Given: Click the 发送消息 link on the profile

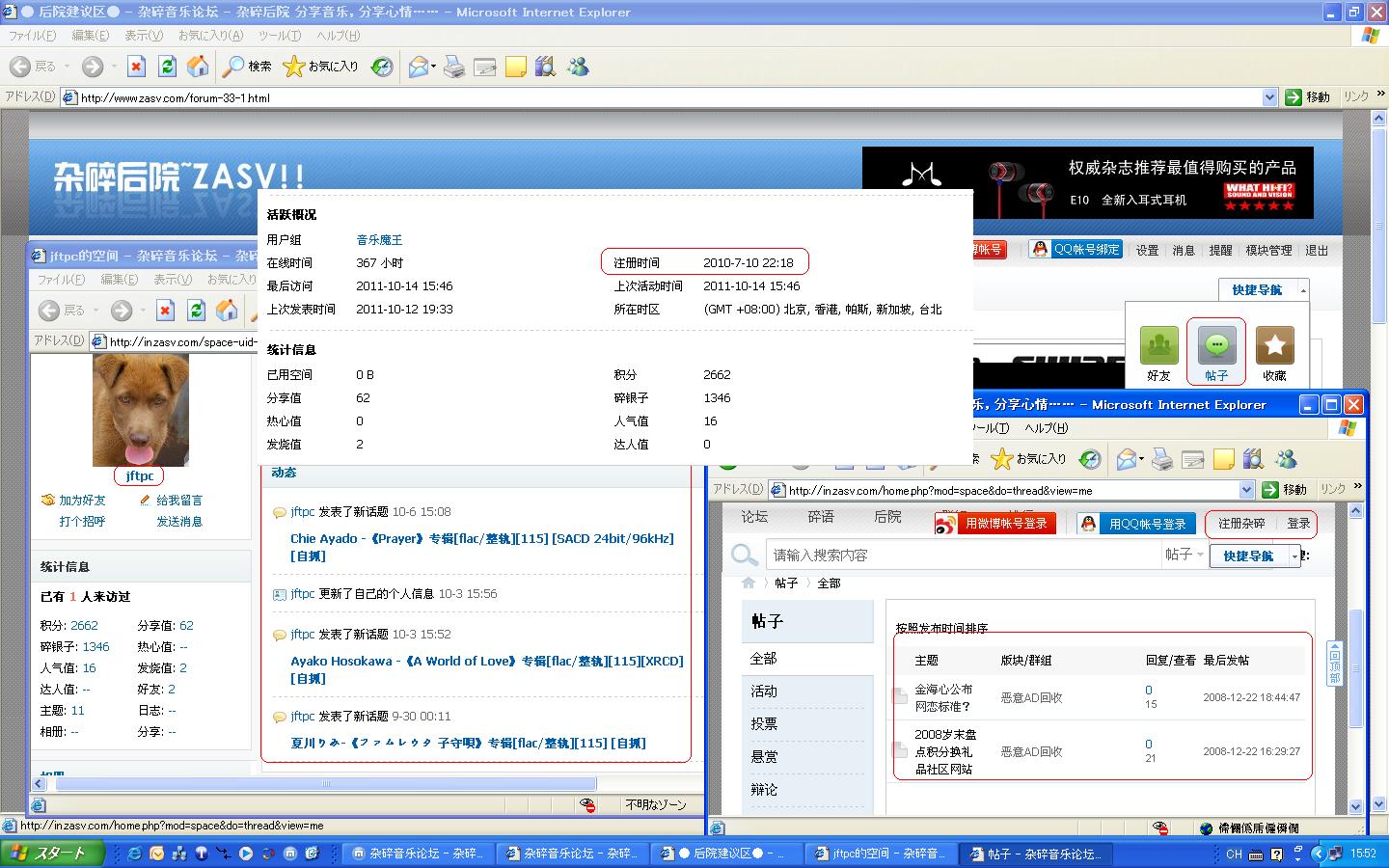Looking at the screenshot, I should 179,522.
